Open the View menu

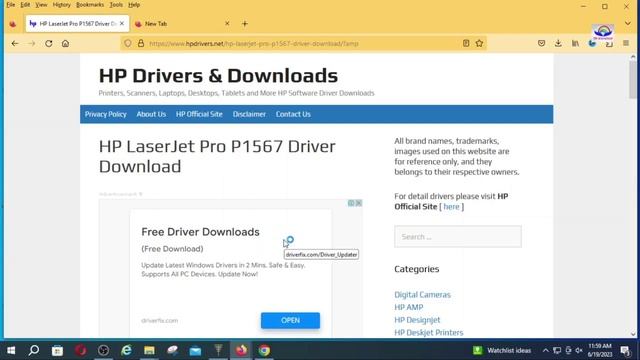pyautogui.click(x=41, y=5)
